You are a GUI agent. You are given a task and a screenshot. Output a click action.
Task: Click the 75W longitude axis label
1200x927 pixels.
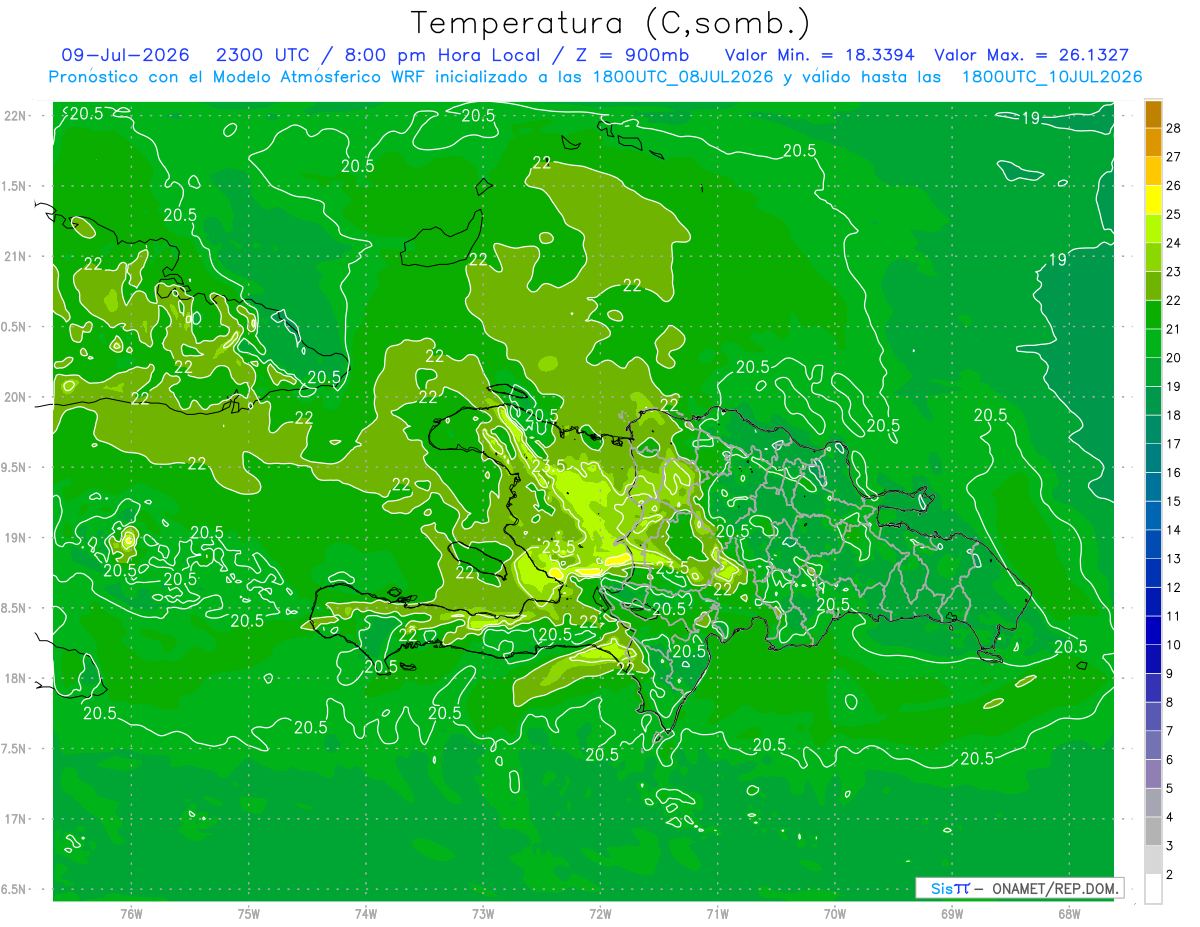pos(249,913)
